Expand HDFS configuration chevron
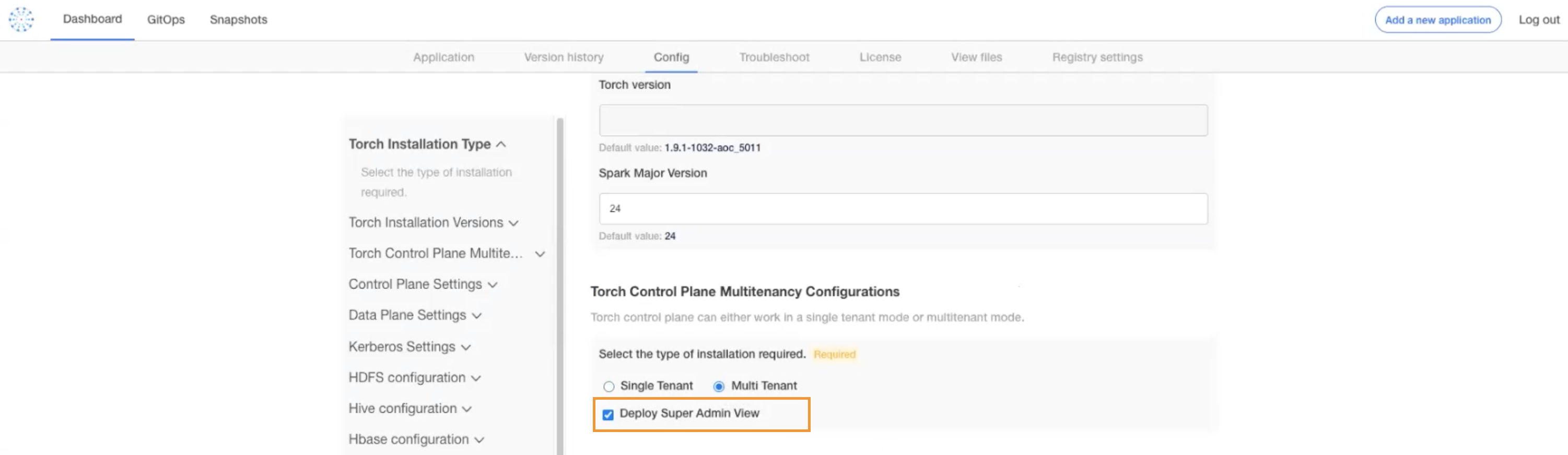Viewport: 1568px width, 455px height. [x=476, y=378]
